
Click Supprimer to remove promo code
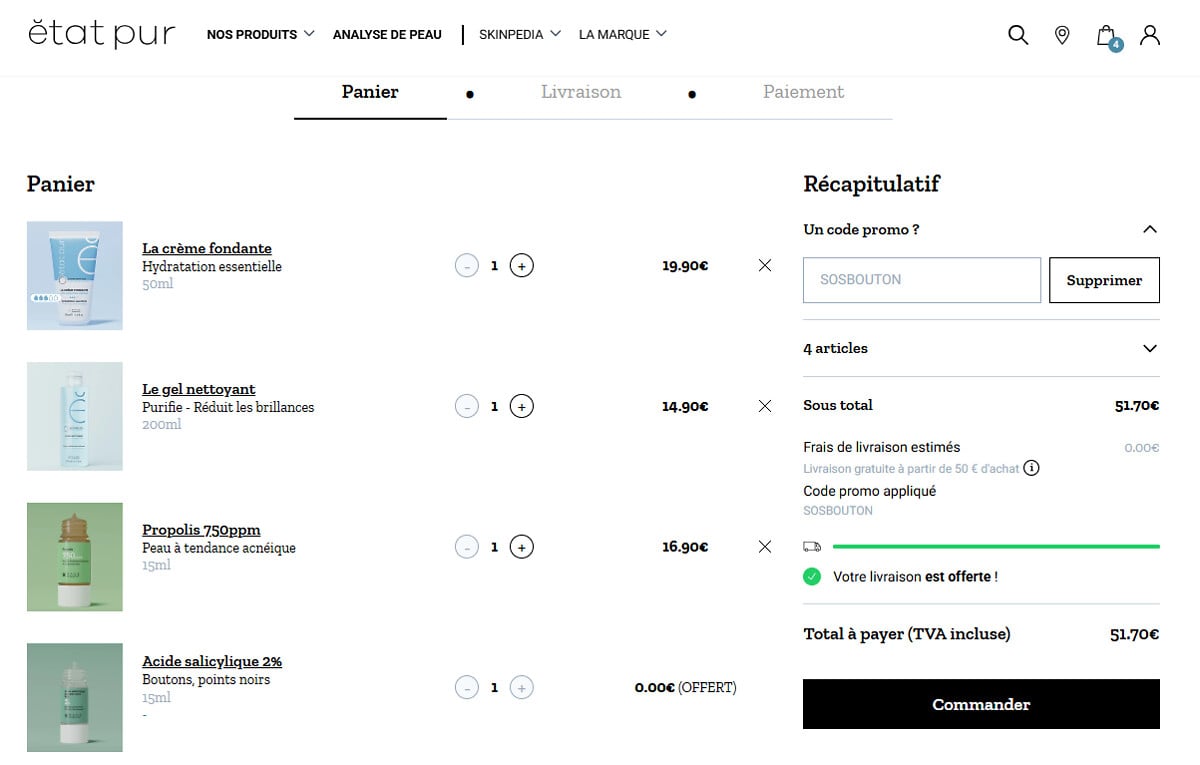1104,280
